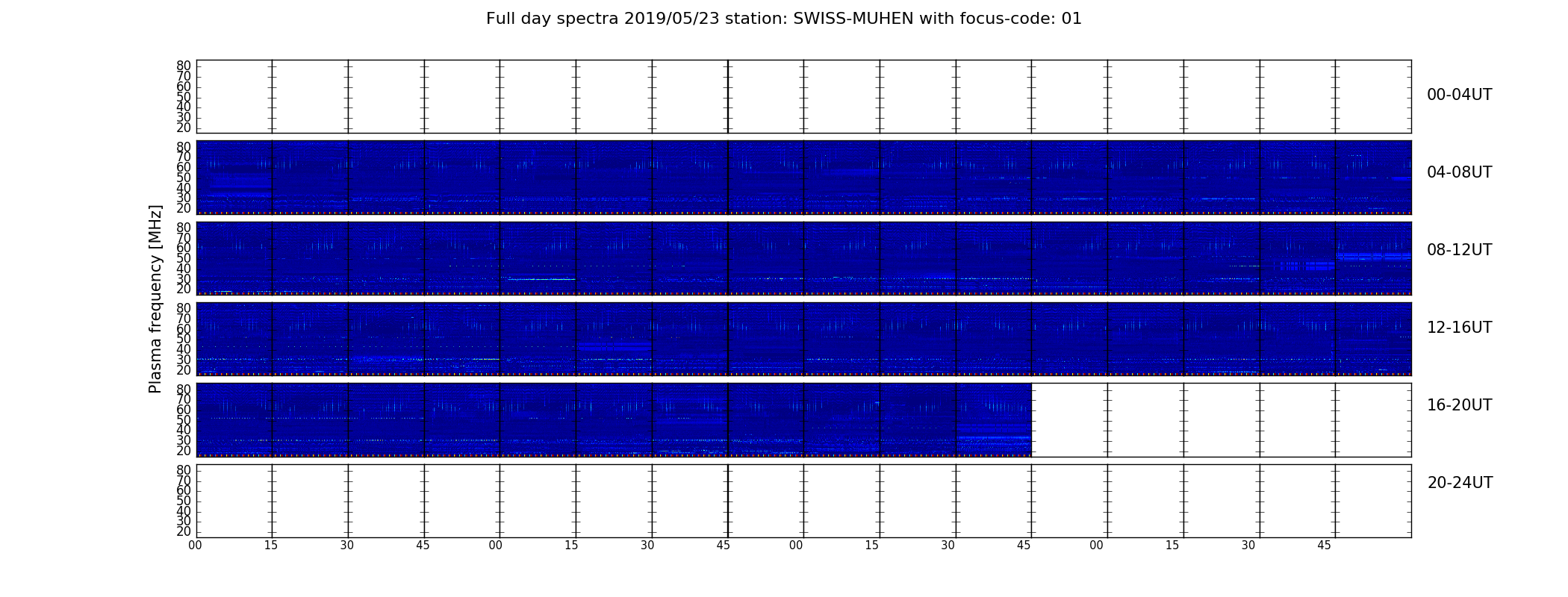Select the '16-20UT' panel label
The height and width of the screenshot is (597, 1568).
tap(1459, 405)
